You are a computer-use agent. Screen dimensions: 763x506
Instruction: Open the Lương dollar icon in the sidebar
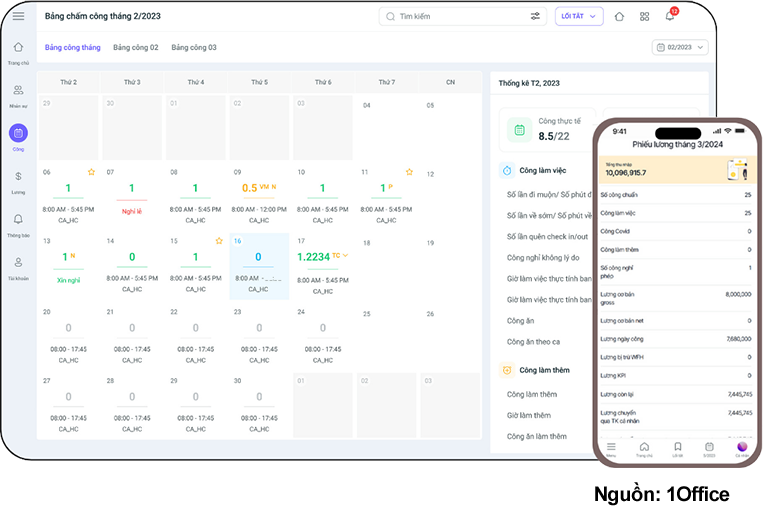pos(18,176)
